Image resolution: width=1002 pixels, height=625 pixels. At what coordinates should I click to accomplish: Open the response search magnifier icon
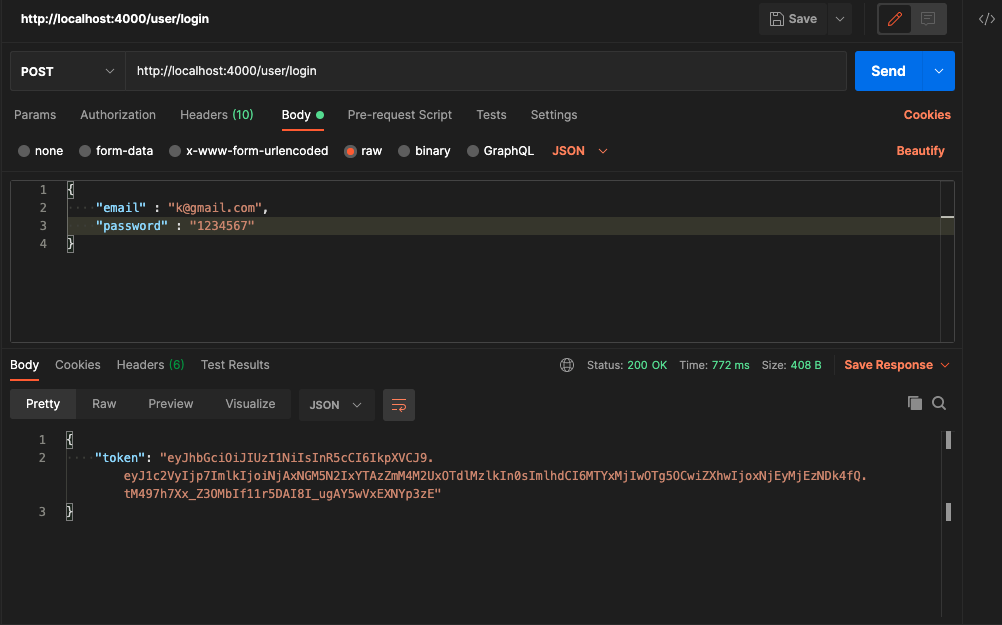(x=939, y=403)
